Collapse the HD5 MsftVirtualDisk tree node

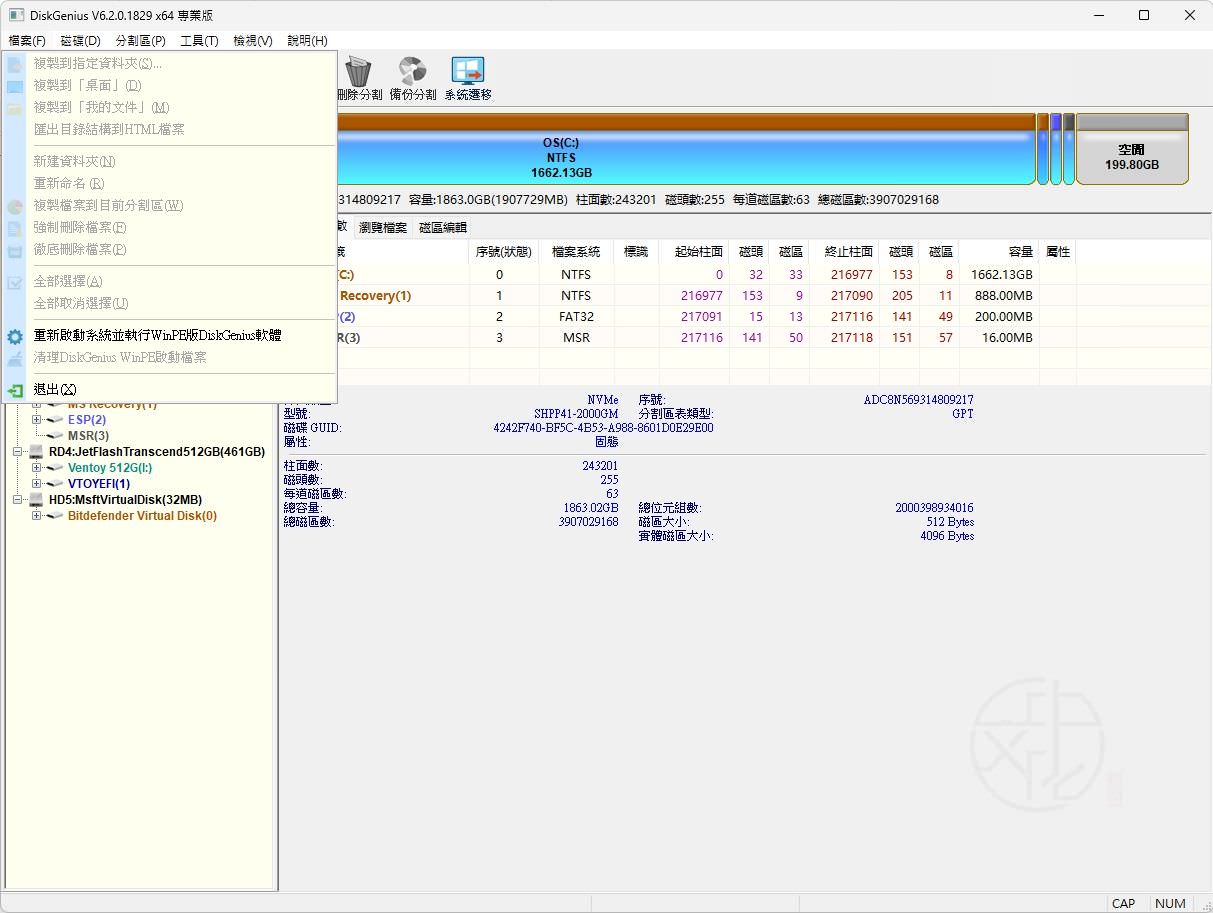click(x=18, y=500)
